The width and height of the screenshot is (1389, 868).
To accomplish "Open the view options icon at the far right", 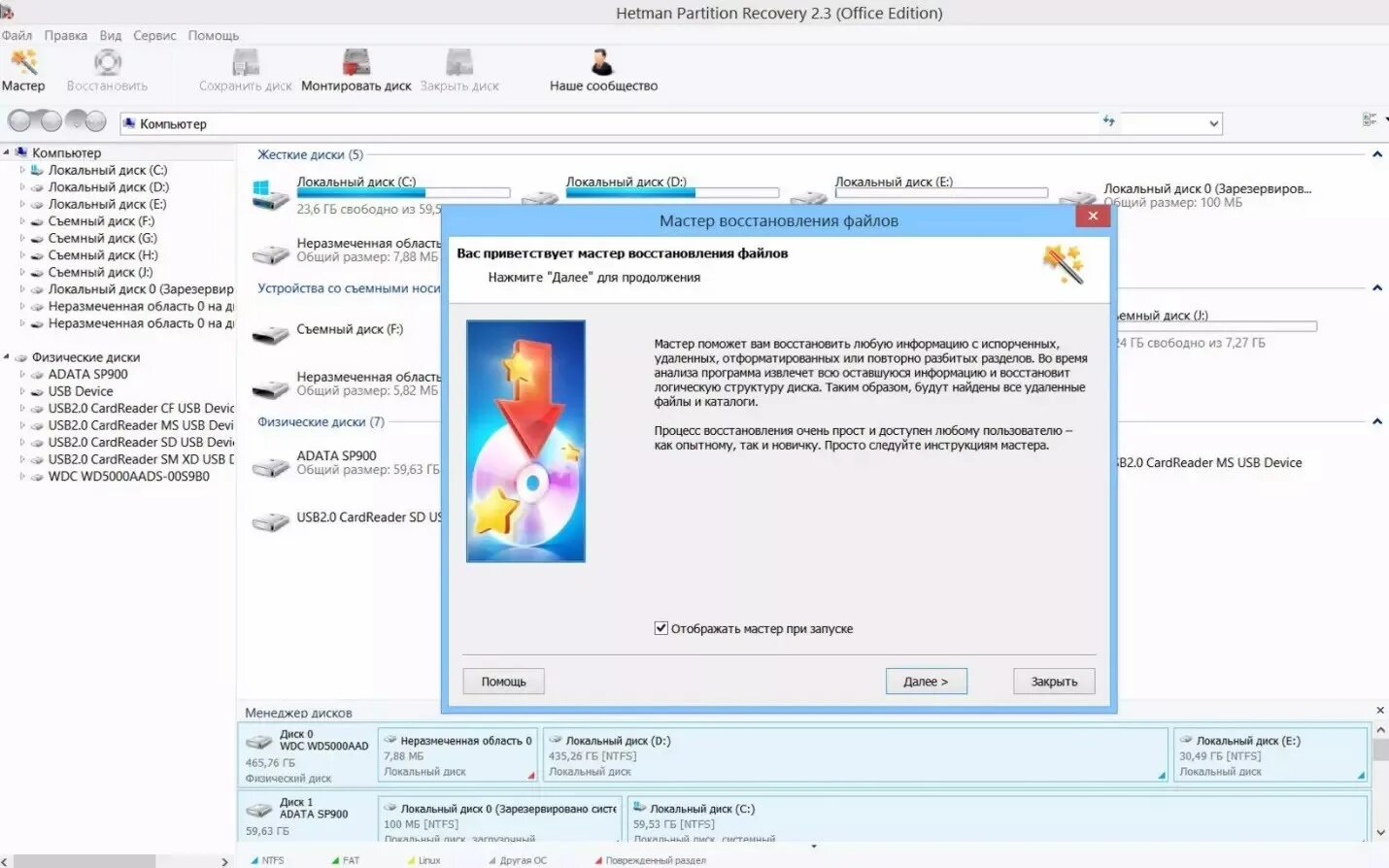I will [1369, 120].
